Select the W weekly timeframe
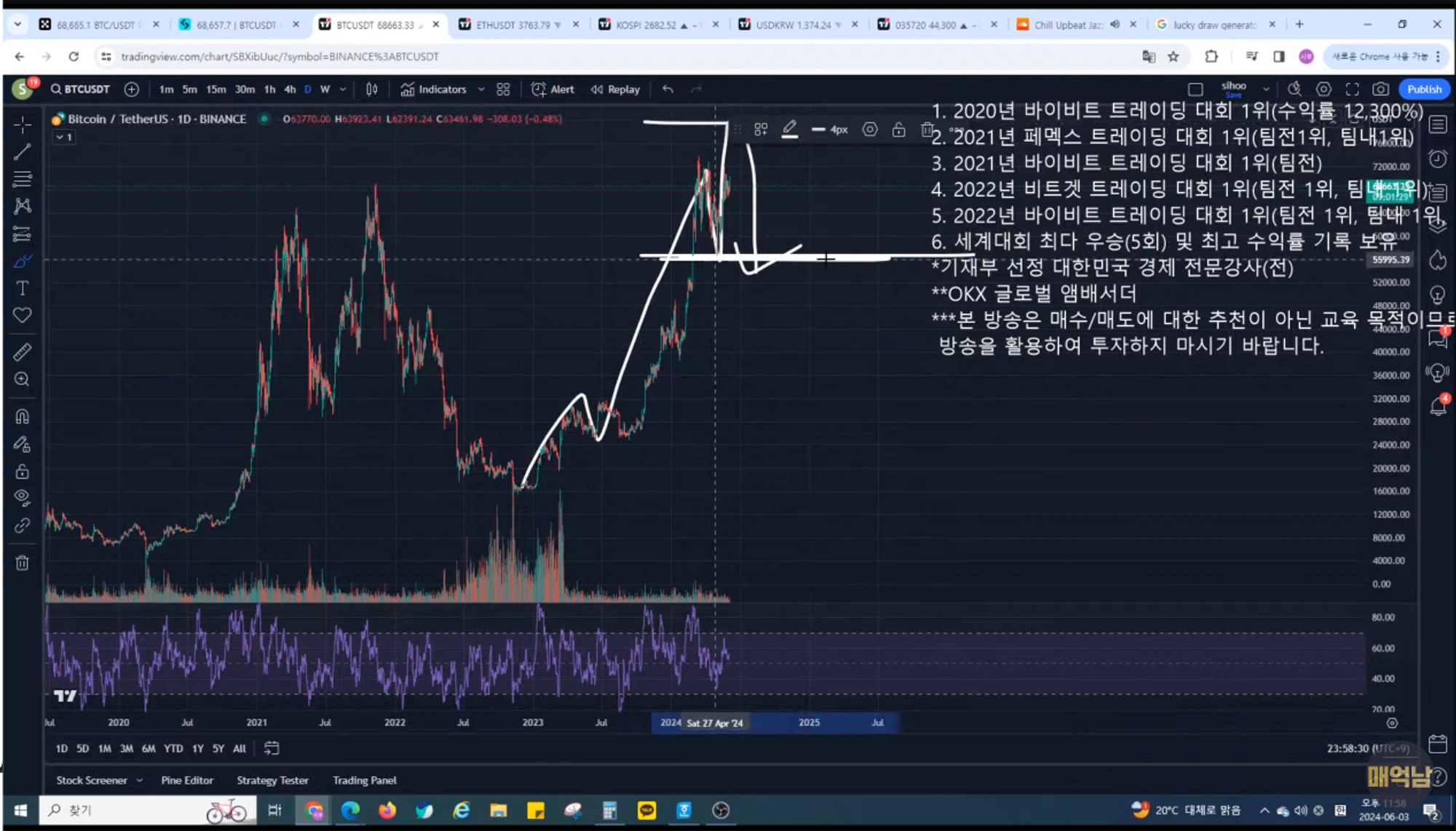Image resolution: width=1456 pixels, height=831 pixels. (325, 89)
